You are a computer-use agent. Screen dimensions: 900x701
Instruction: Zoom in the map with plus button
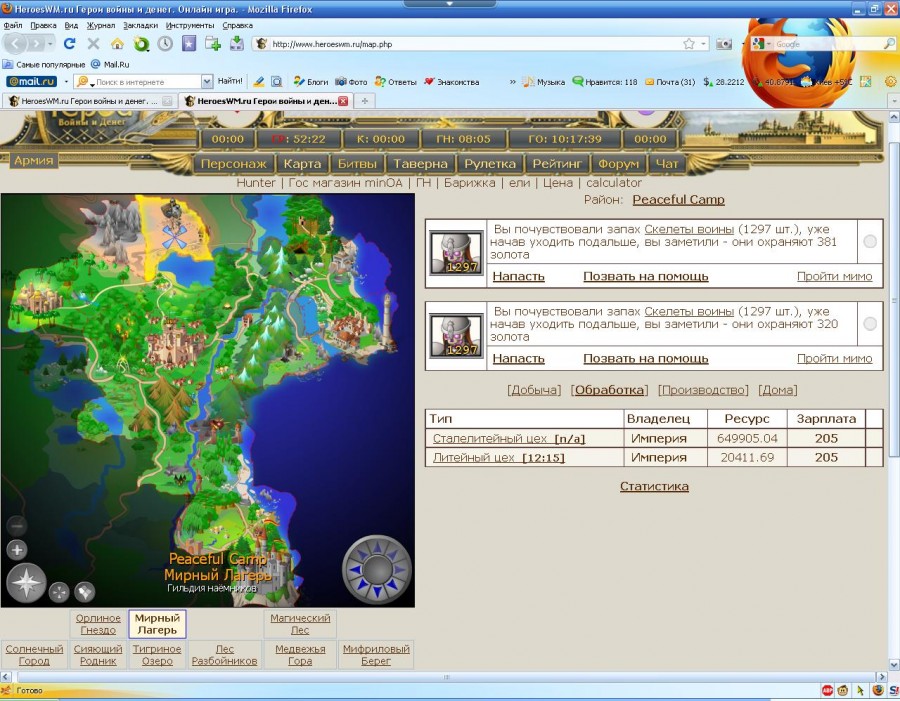[x=17, y=549]
